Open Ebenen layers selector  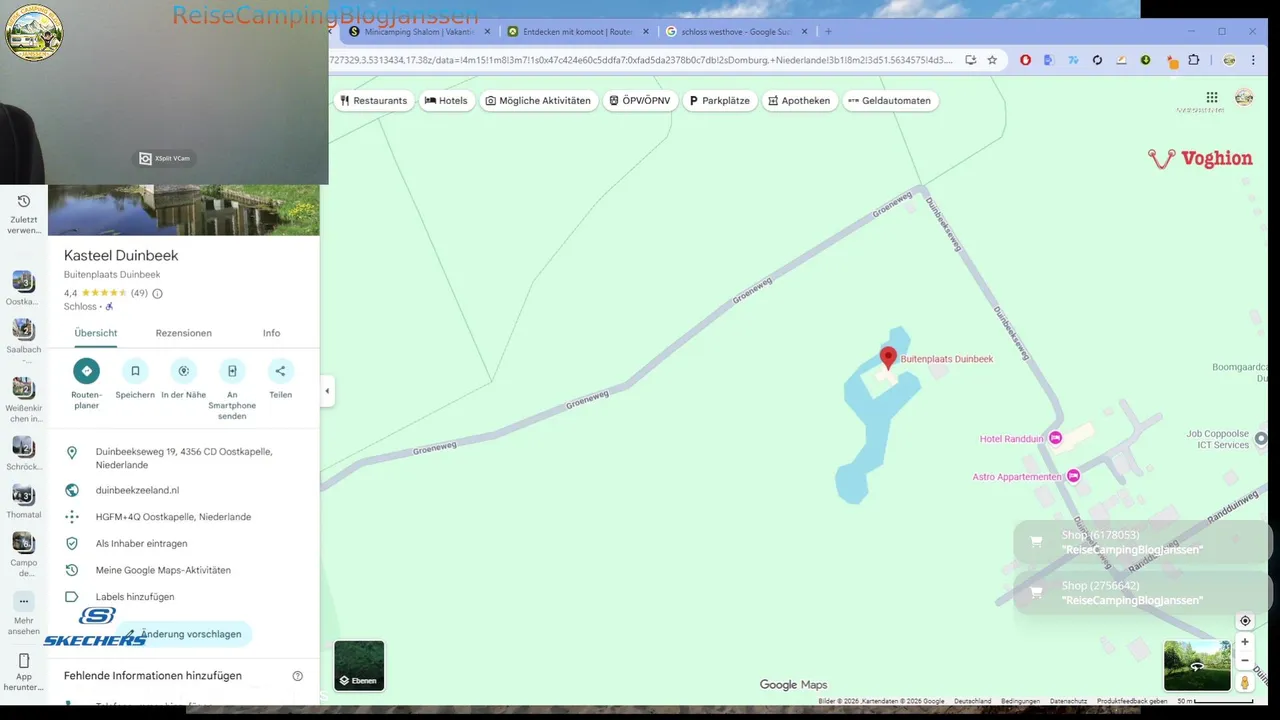pyautogui.click(x=359, y=666)
